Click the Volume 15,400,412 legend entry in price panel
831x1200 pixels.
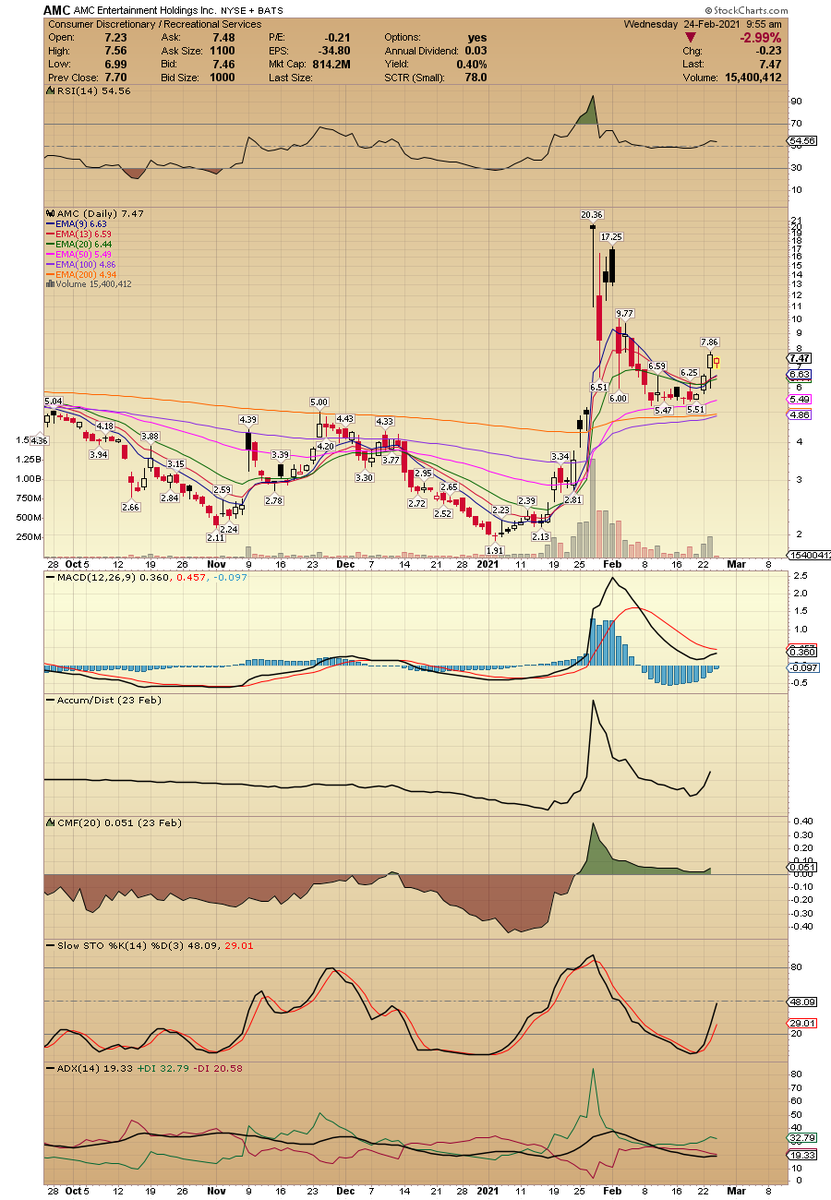(x=88, y=284)
